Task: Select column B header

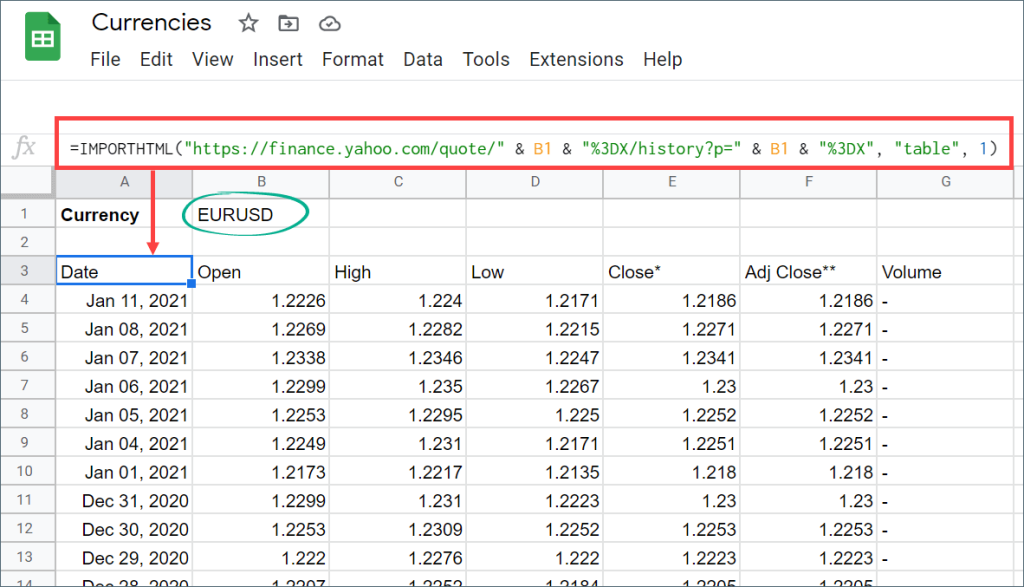Action: coord(261,182)
